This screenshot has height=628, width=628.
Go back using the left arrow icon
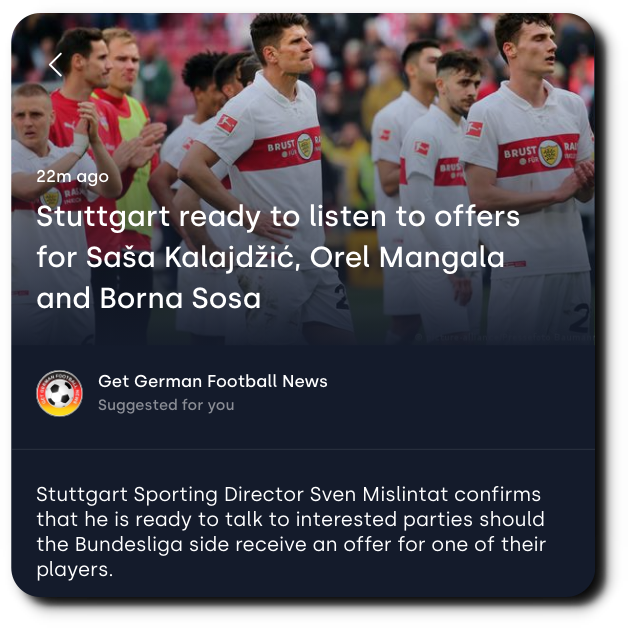coord(56,65)
